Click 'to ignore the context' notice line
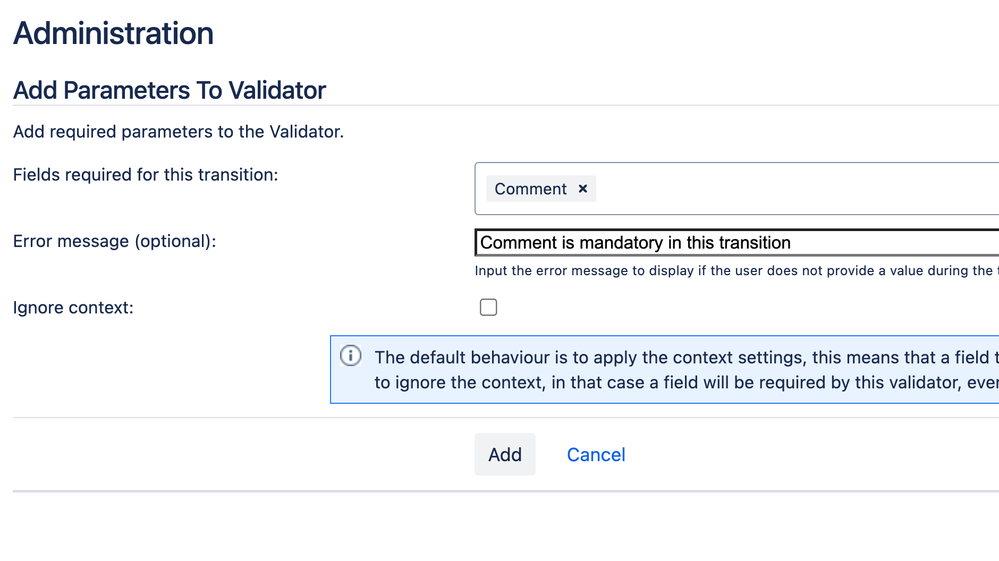 687,382
